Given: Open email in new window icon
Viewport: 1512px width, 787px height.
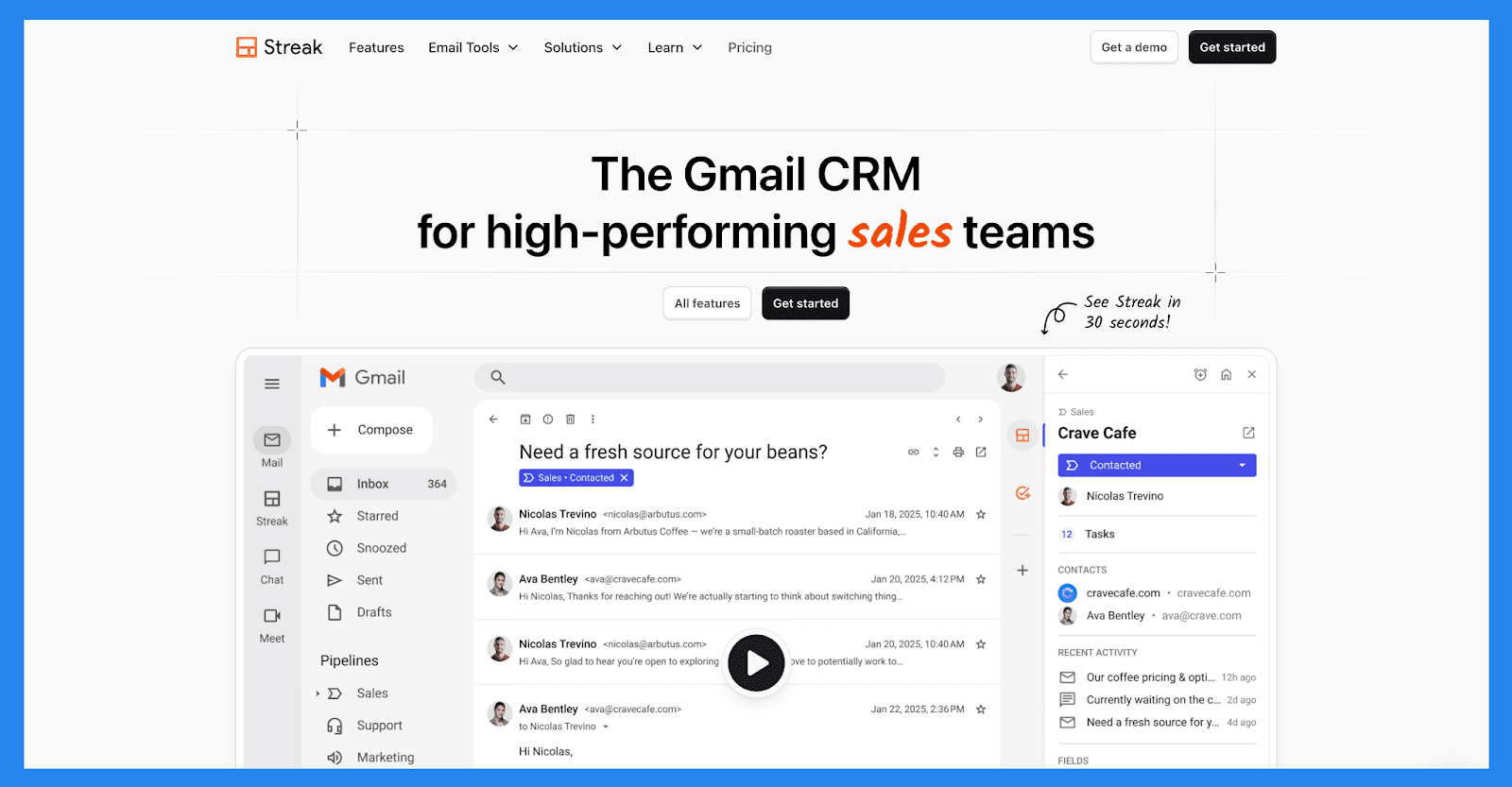Looking at the screenshot, I should 981,453.
